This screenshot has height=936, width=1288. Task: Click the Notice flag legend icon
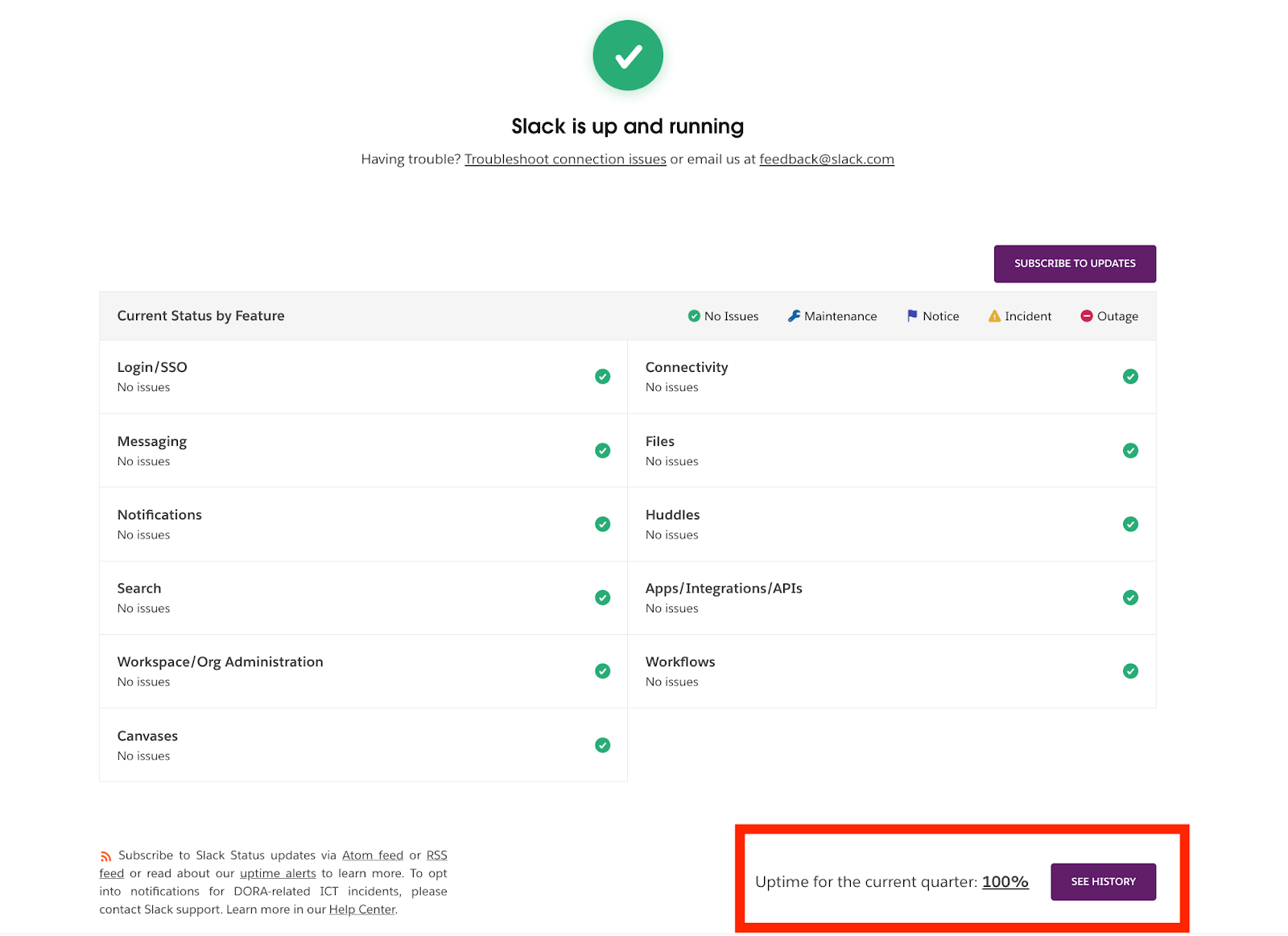click(912, 316)
